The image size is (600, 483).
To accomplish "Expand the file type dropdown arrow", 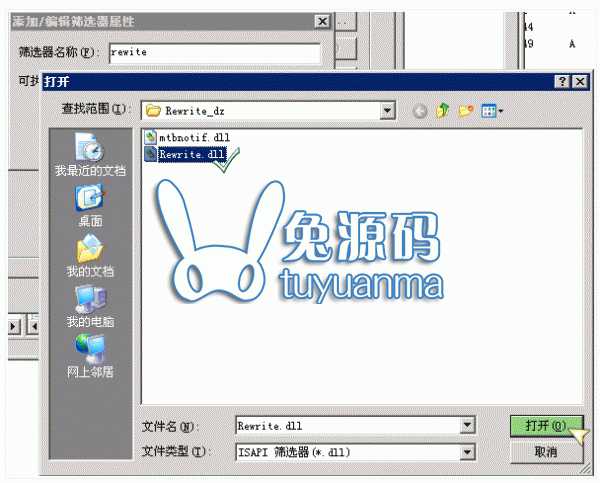I will coord(467,452).
